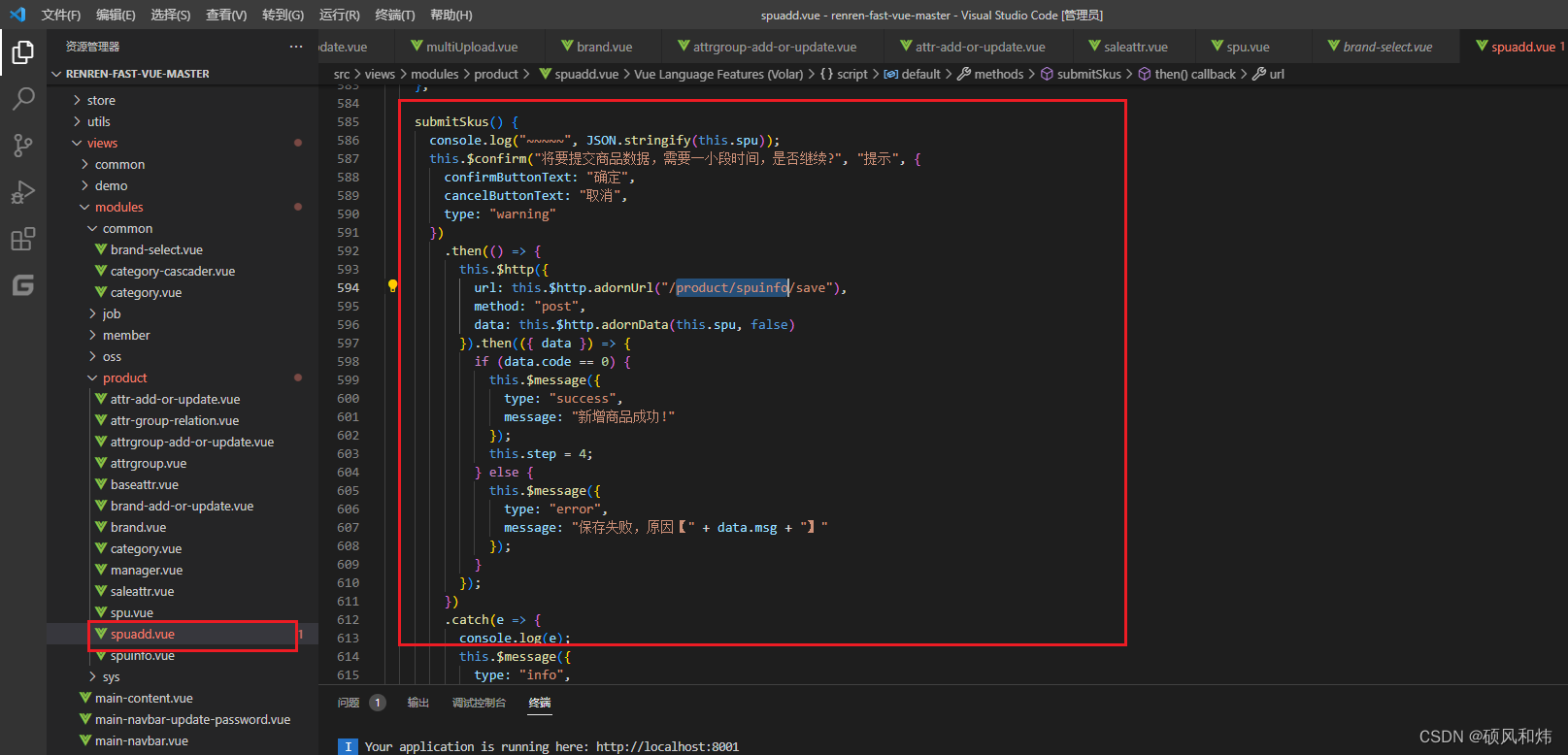Click the info icon in terminal output
This screenshot has width=1568, height=755.
click(348, 746)
